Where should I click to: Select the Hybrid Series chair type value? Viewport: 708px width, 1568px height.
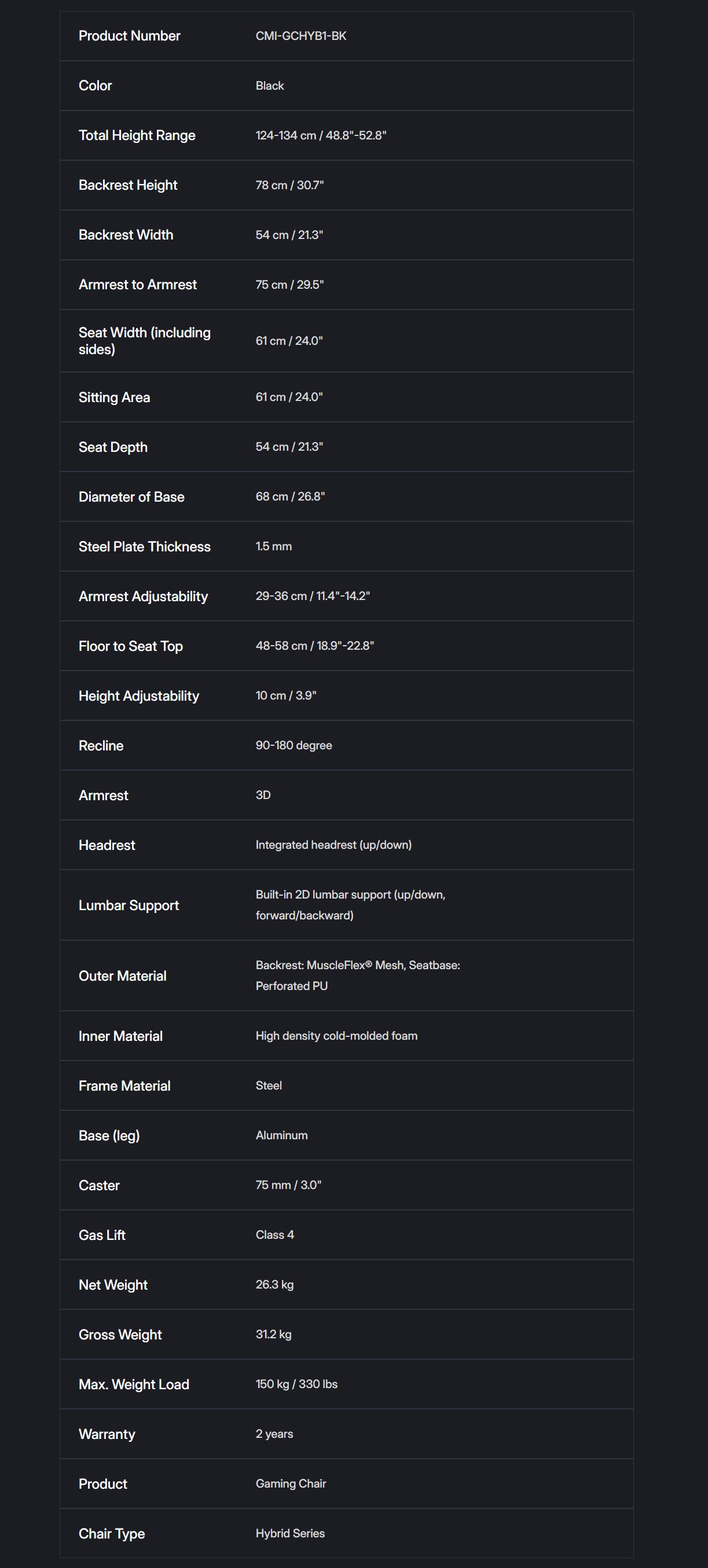pos(290,1533)
